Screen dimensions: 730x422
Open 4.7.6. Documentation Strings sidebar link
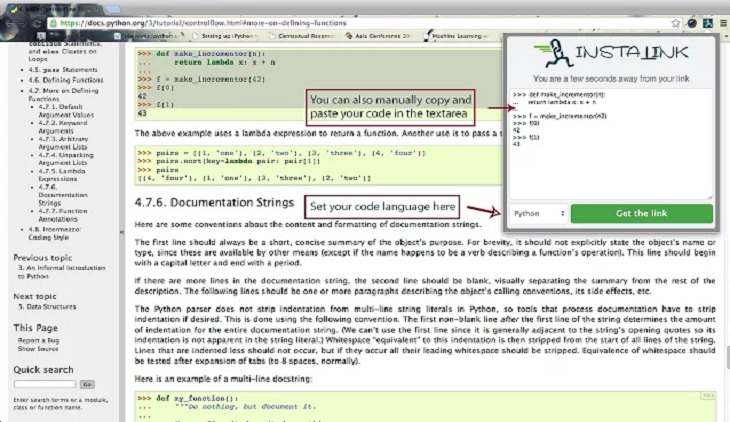point(63,195)
